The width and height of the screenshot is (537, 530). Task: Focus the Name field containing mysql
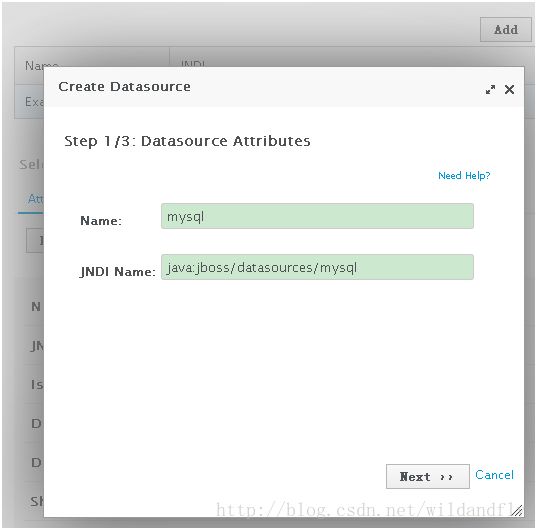pos(317,216)
